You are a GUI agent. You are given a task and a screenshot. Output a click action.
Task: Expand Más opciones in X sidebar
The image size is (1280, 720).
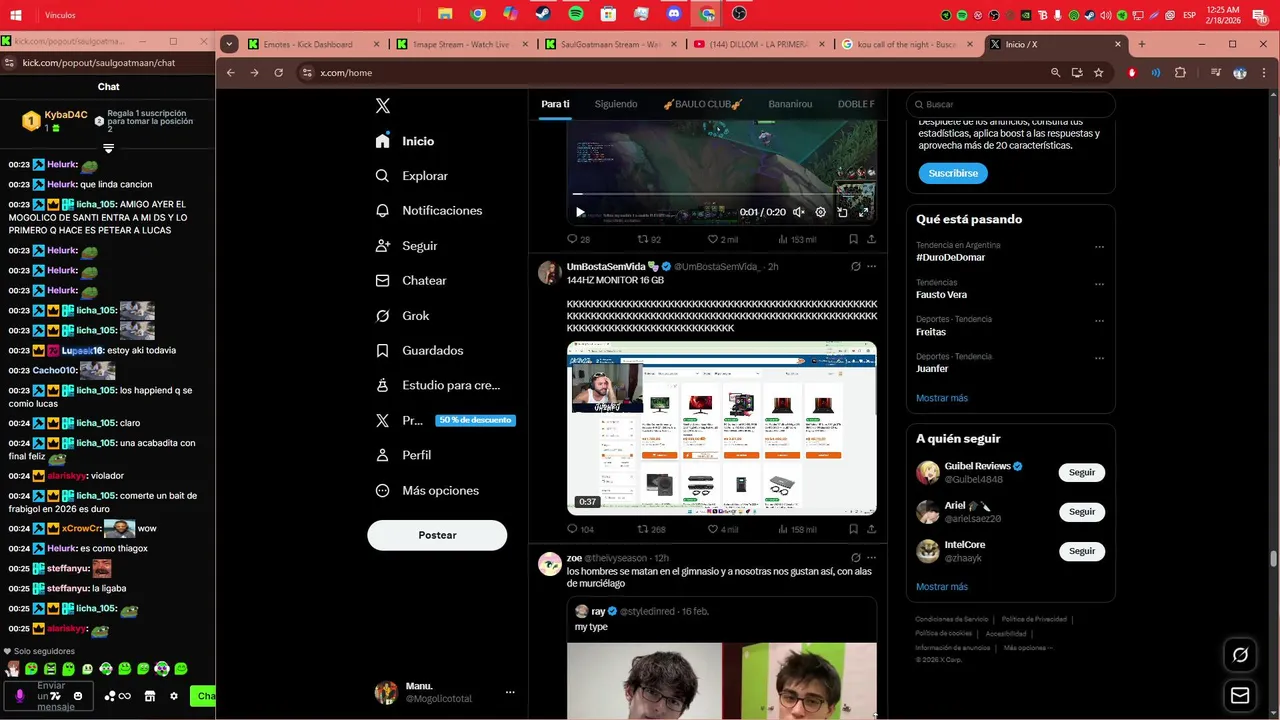(x=427, y=491)
